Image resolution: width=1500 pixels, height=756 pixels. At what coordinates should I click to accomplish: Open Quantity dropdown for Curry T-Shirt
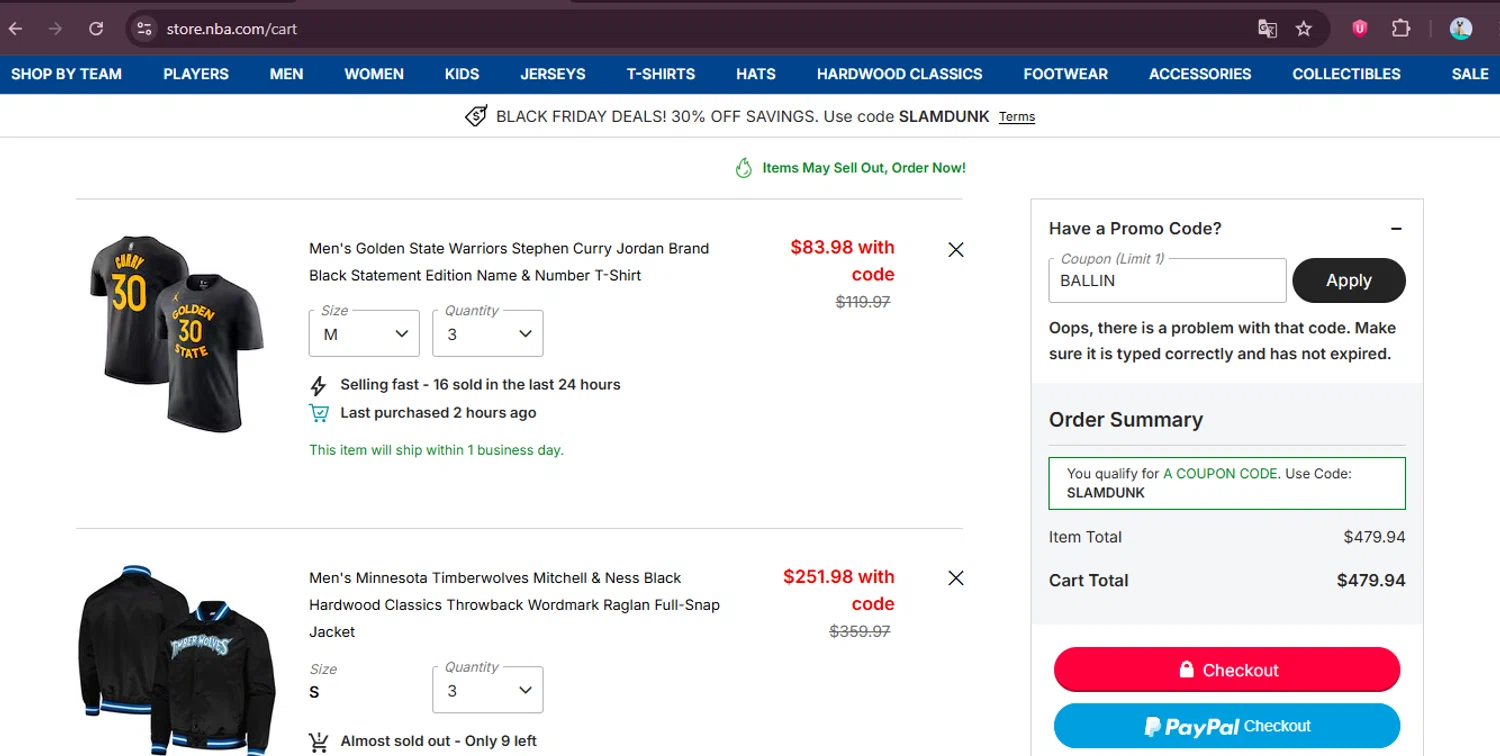point(488,334)
